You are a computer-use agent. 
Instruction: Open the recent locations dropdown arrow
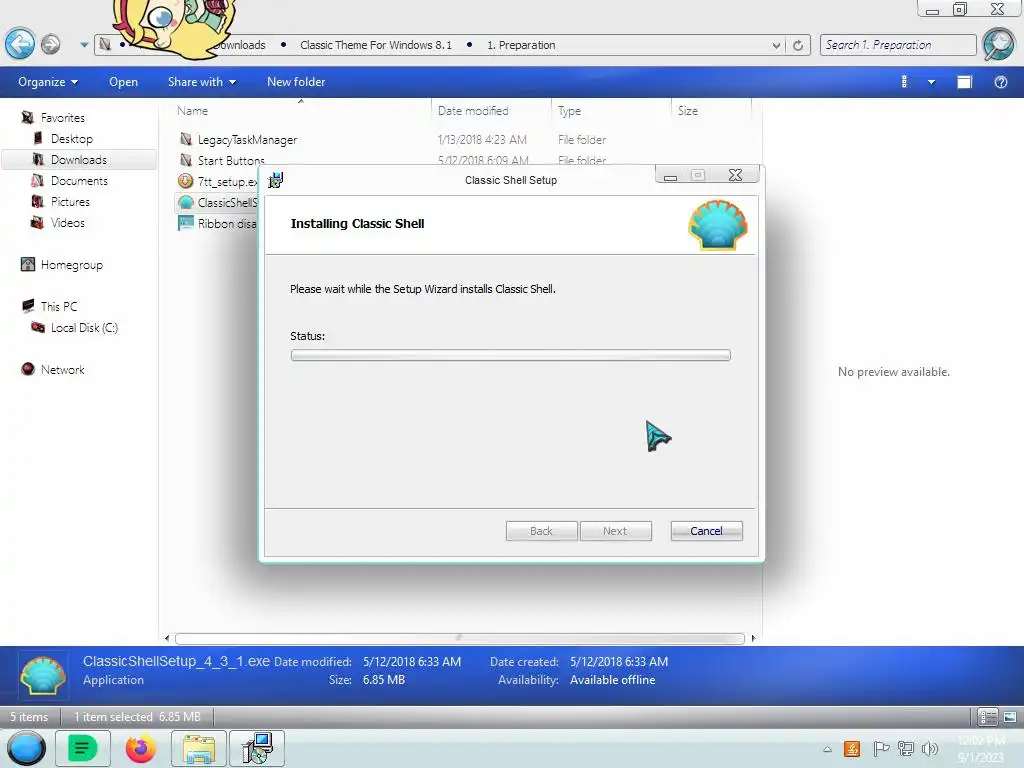click(x=84, y=45)
